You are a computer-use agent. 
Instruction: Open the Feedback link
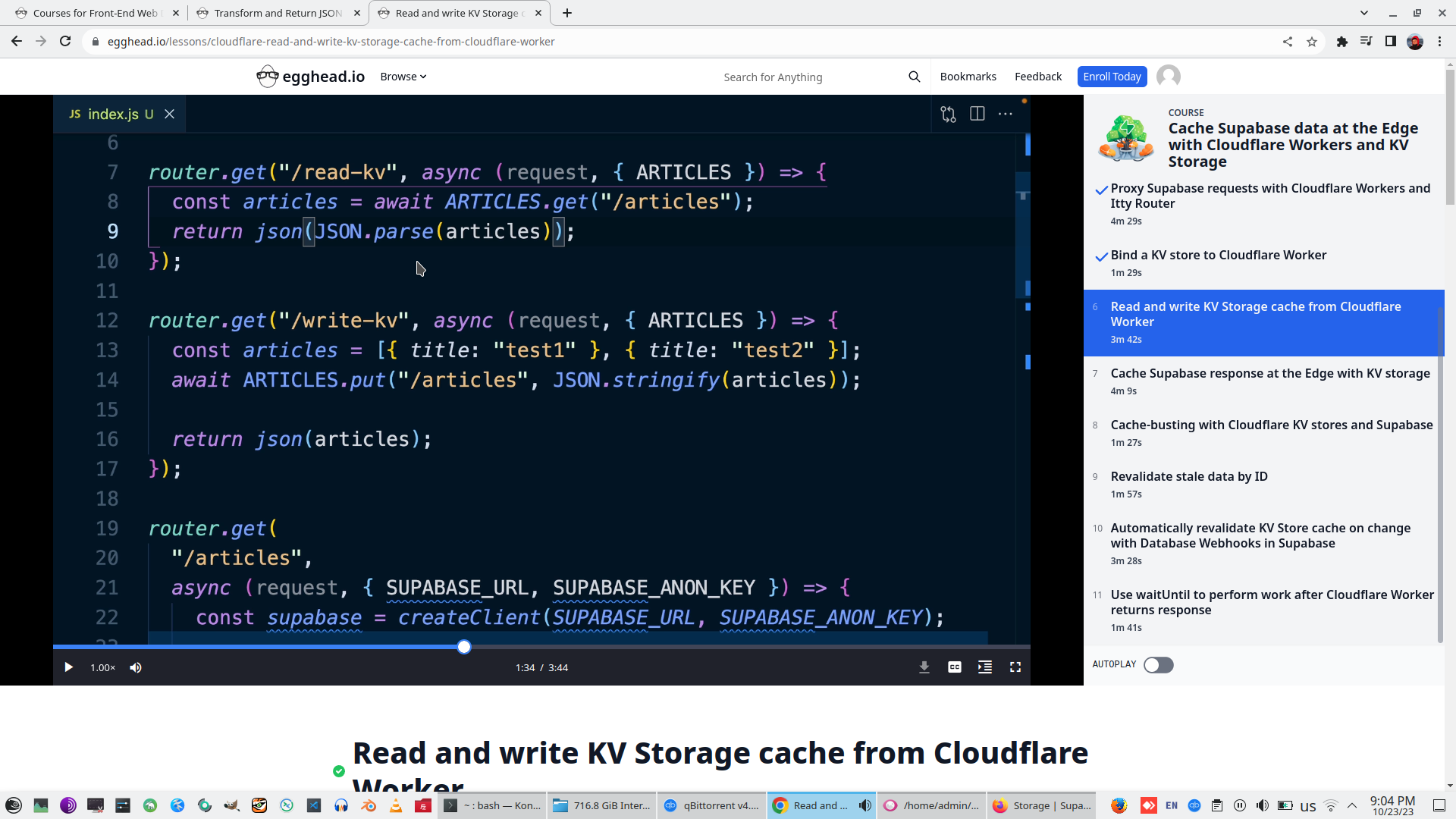(x=1037, y=77)
